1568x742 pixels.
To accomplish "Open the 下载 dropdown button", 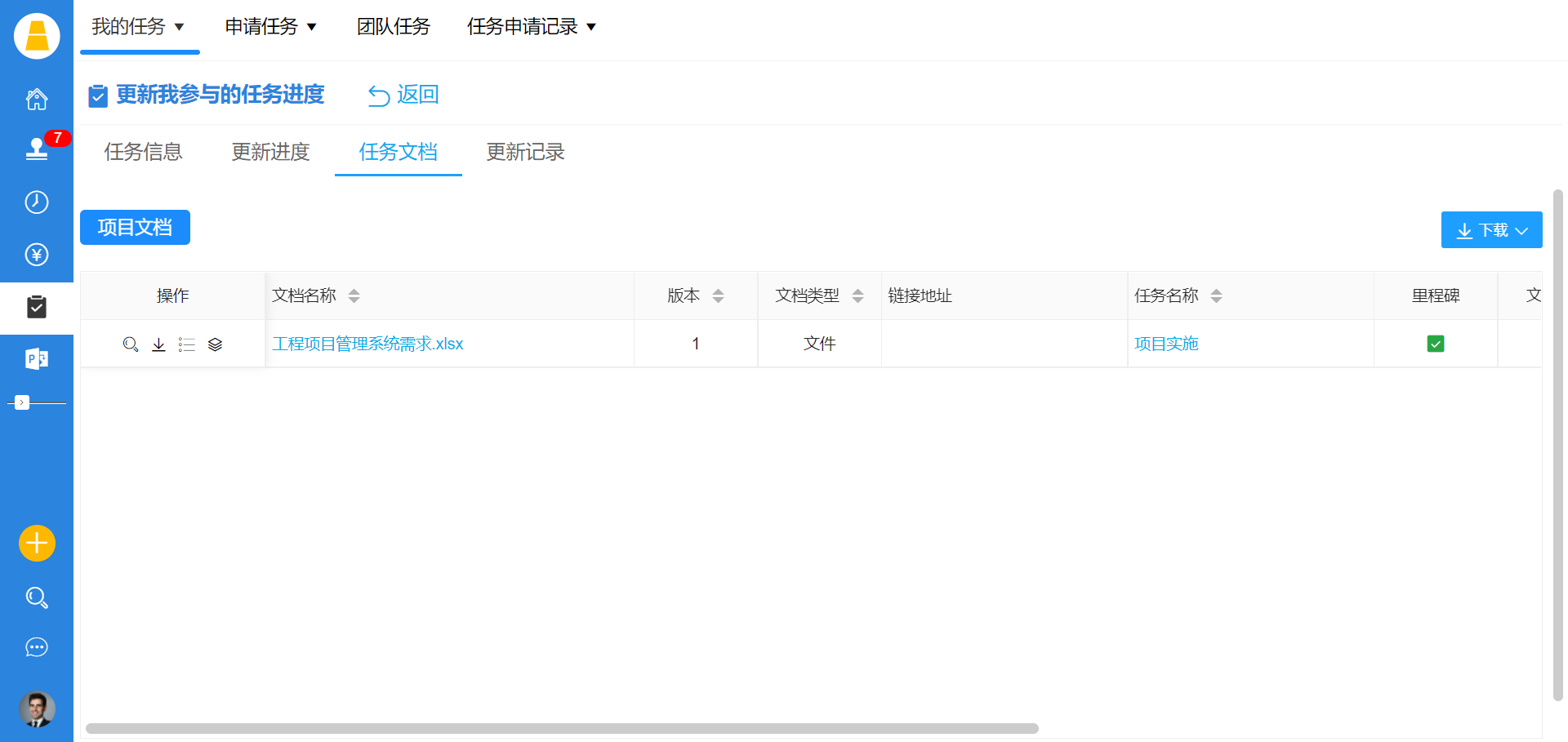I will click(1491, 230).
